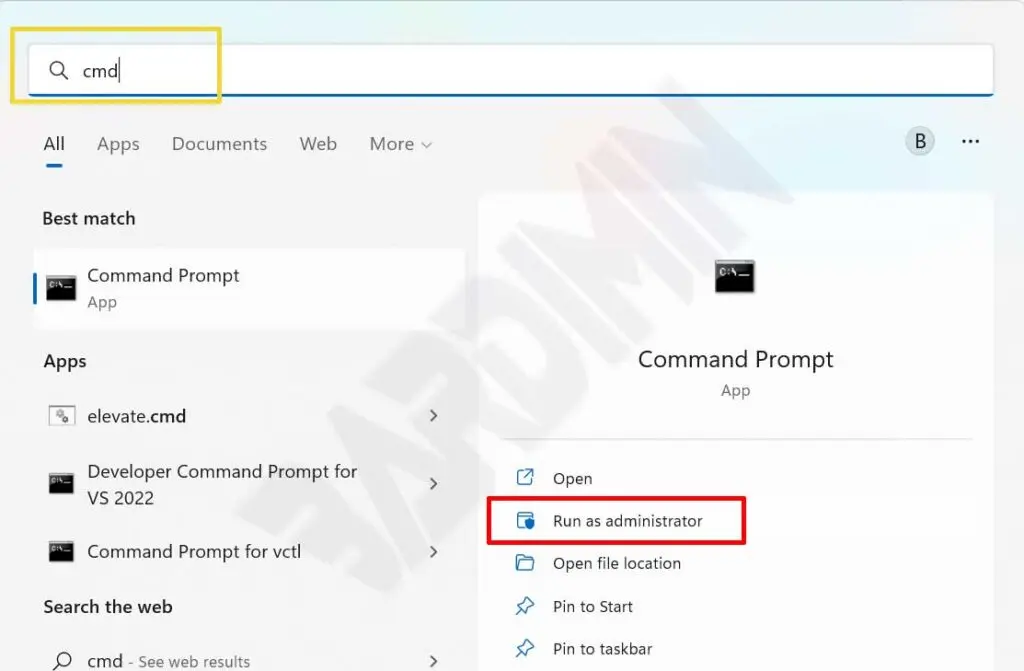This screenshot has width=1024, height=671.
Task: Switch to the All tab
Action: click(54, 144)
